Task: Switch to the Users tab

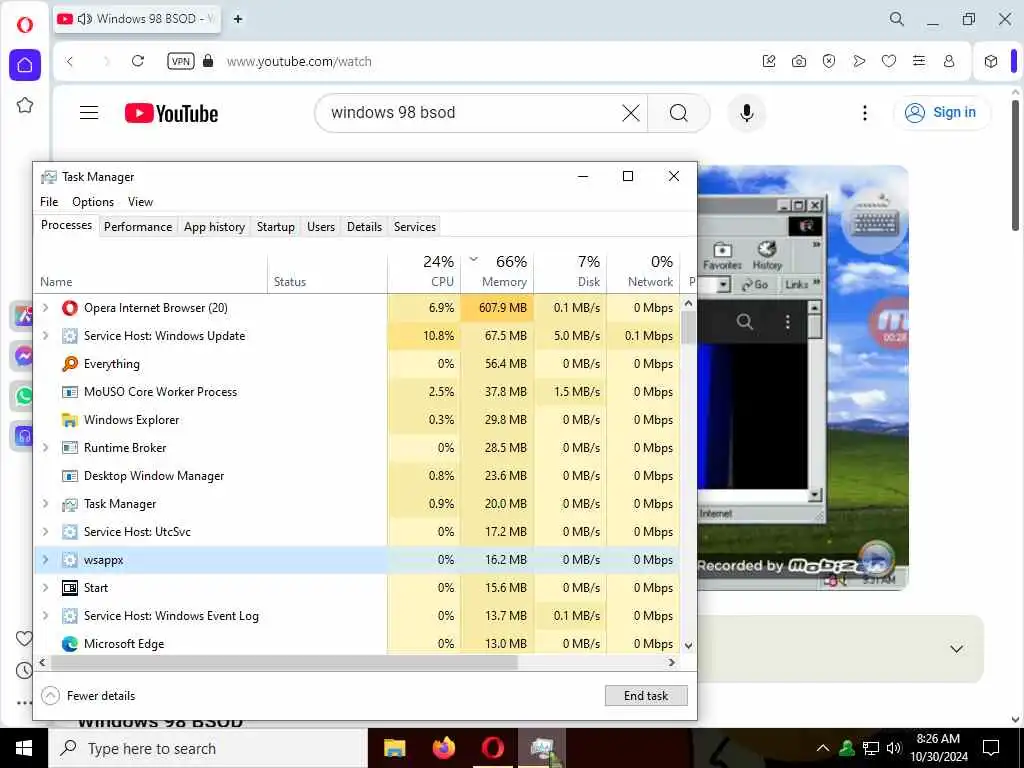Action: 321,227
